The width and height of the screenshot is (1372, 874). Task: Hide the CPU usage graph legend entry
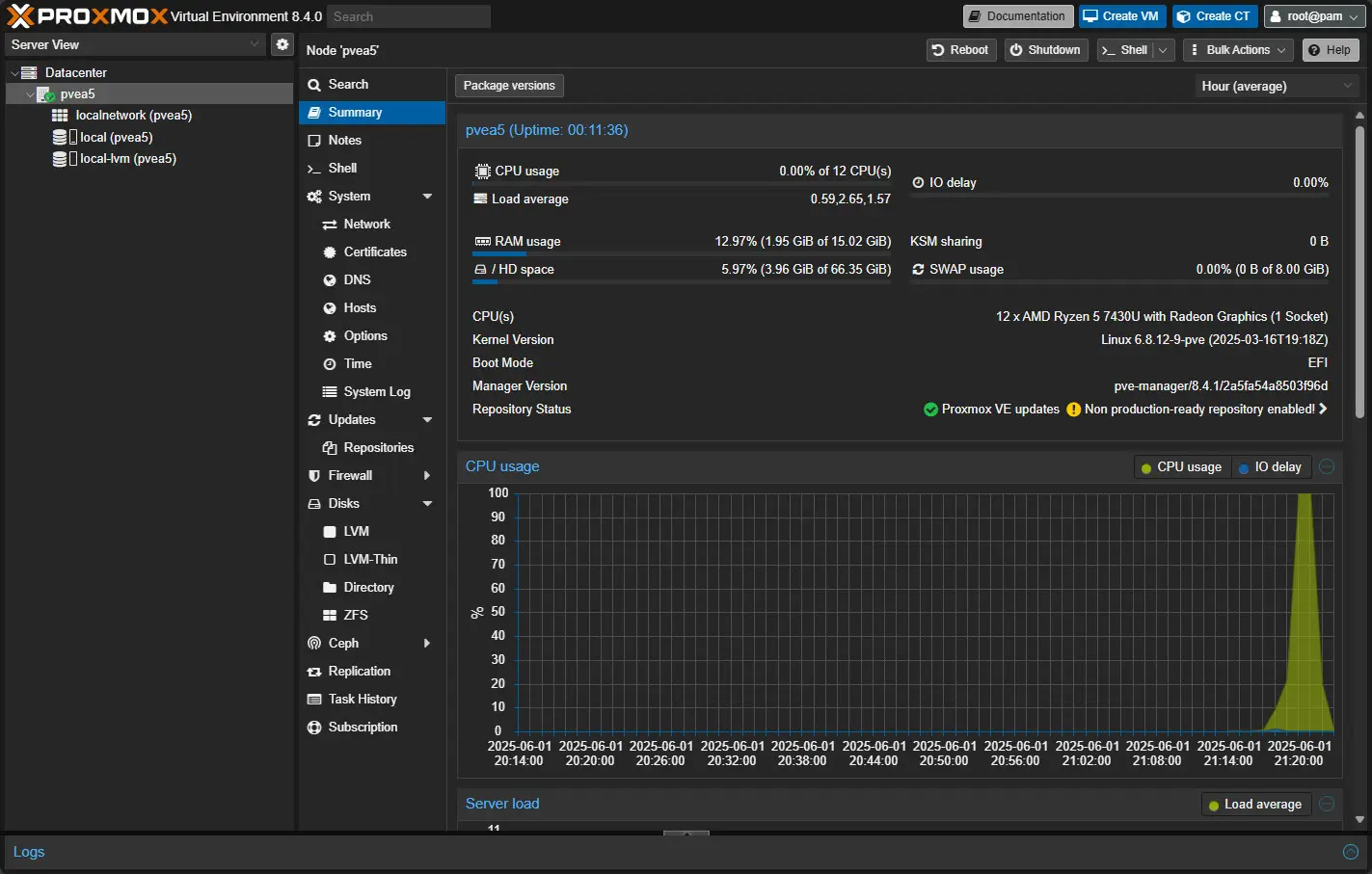[1181, 466]
